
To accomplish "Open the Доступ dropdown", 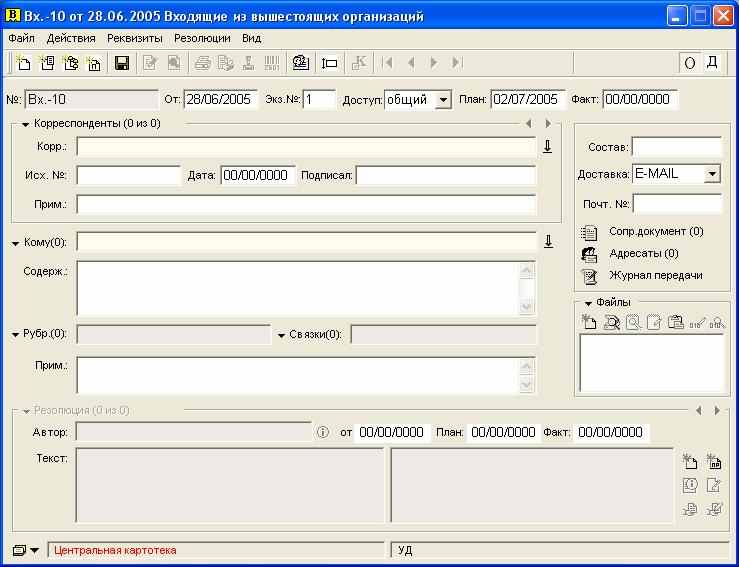I will click(x=443, y=100).
